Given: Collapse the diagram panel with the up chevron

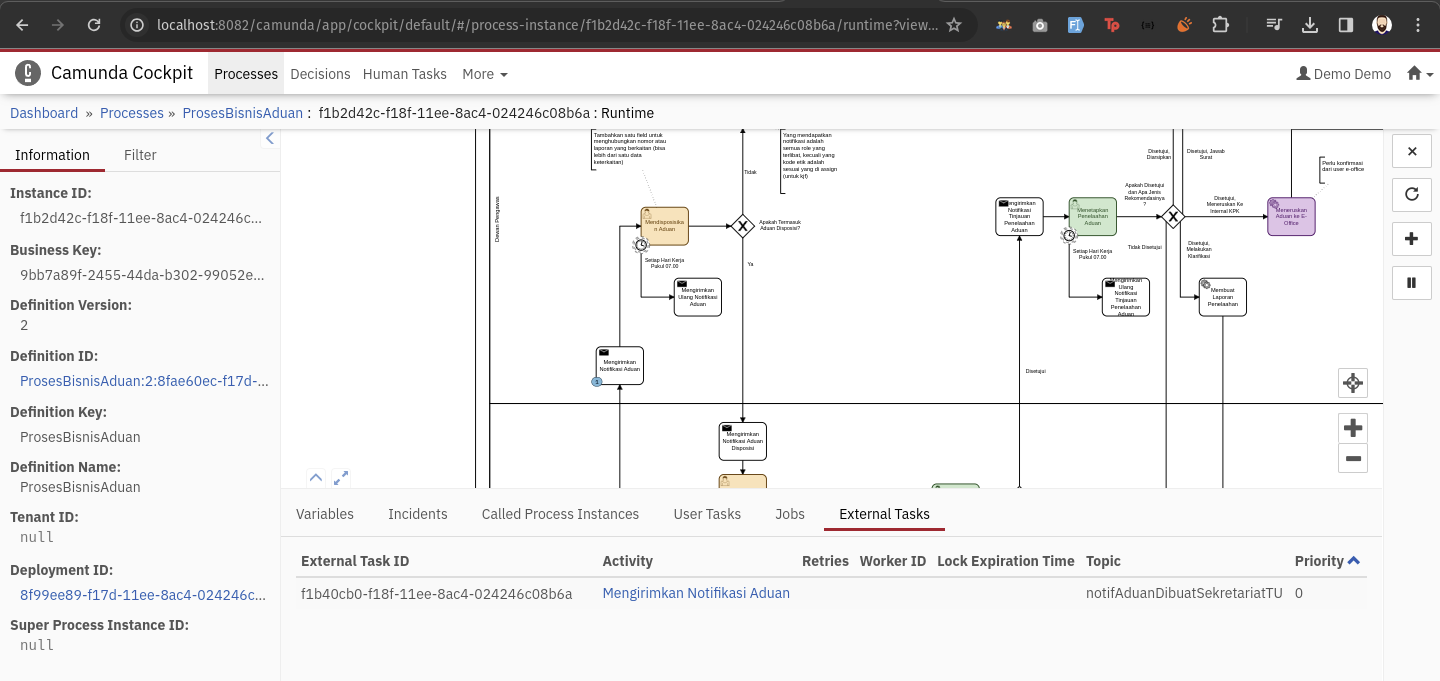Looking at the screenshot, I should click(316, 478).
